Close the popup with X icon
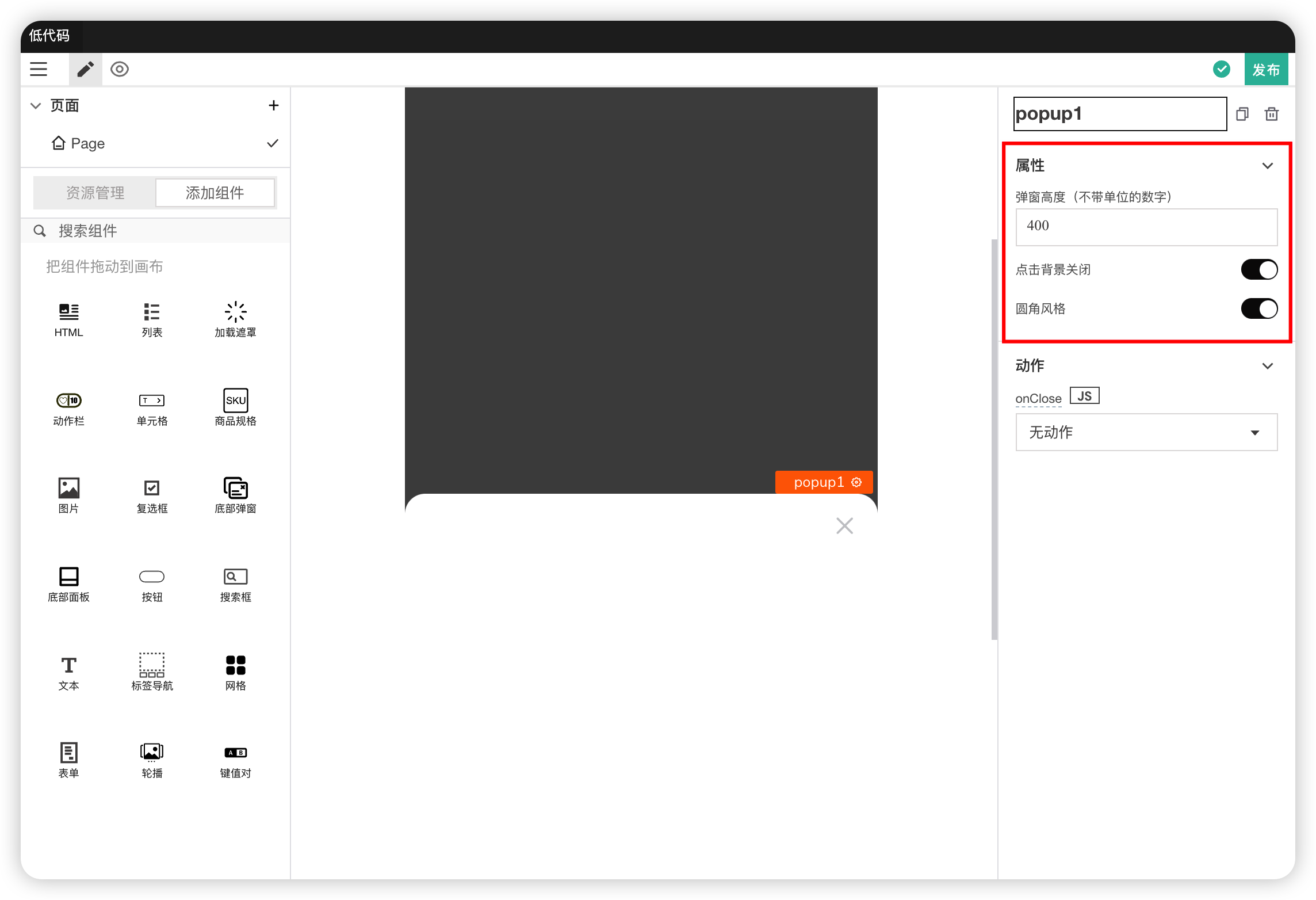Image resolution: width=1316 pixels, height=900 pixels. pos(844,525)
